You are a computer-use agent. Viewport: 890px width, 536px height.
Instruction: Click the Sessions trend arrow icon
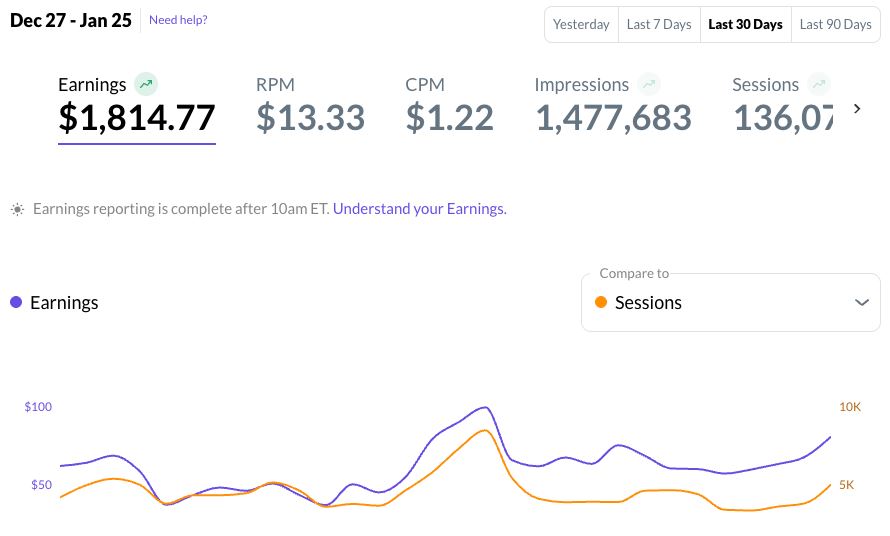[819, 84]
